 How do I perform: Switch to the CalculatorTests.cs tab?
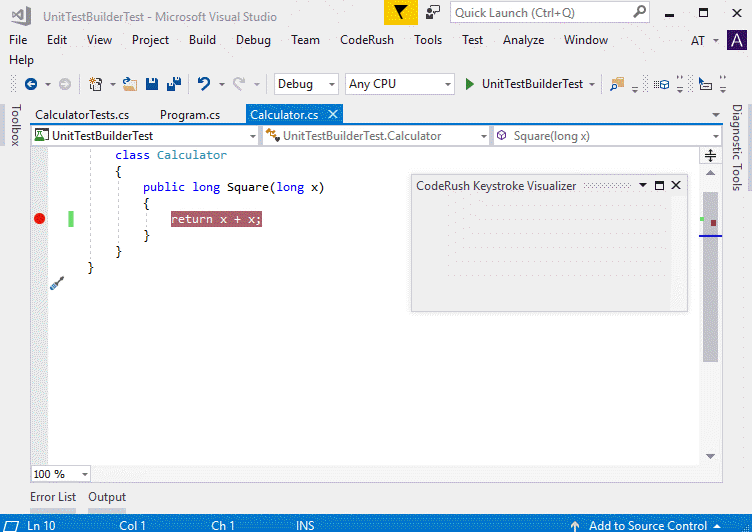(82, 115)
